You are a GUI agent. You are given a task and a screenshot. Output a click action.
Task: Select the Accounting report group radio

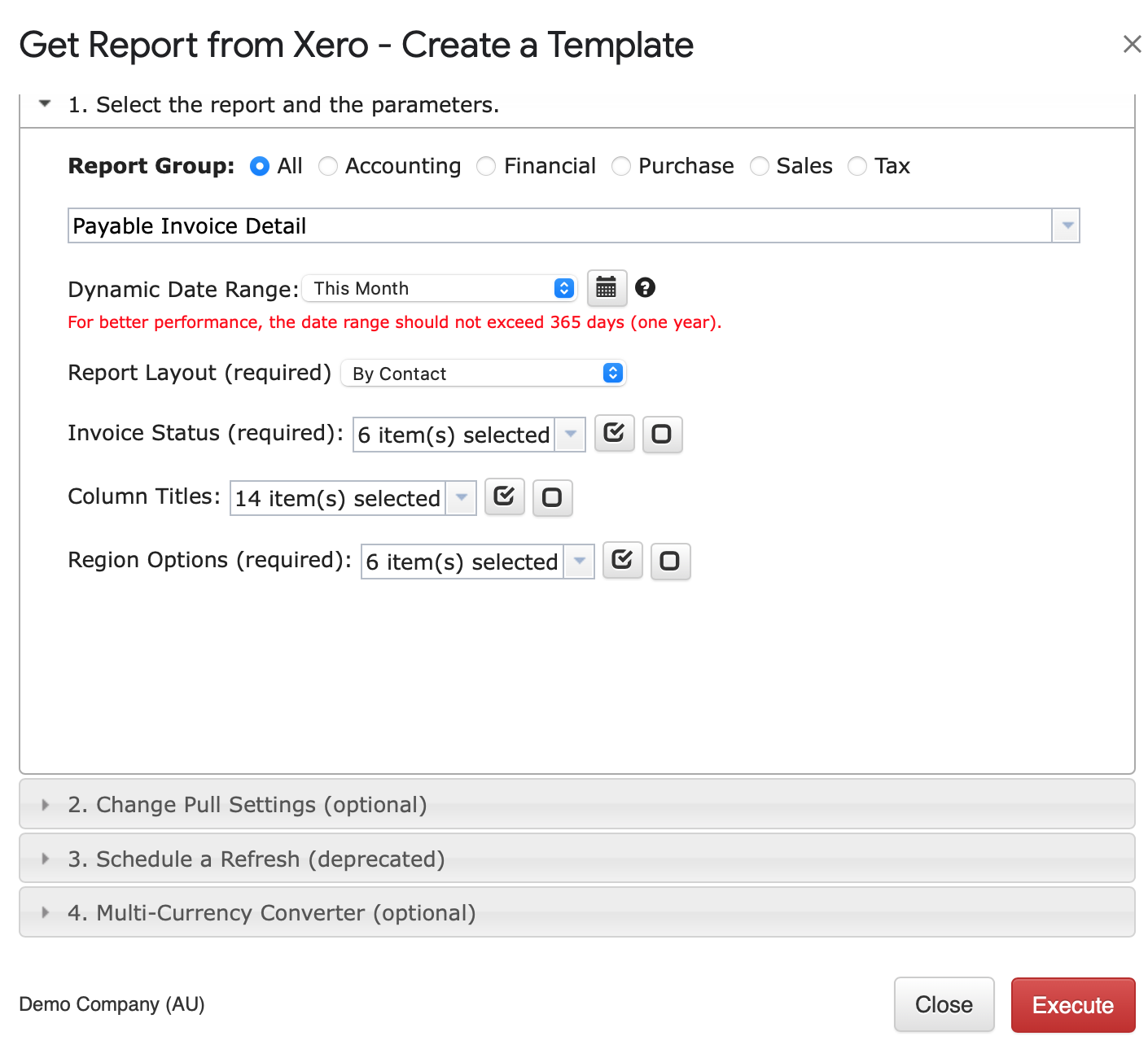pyautogui.click(x=328, y=167)
